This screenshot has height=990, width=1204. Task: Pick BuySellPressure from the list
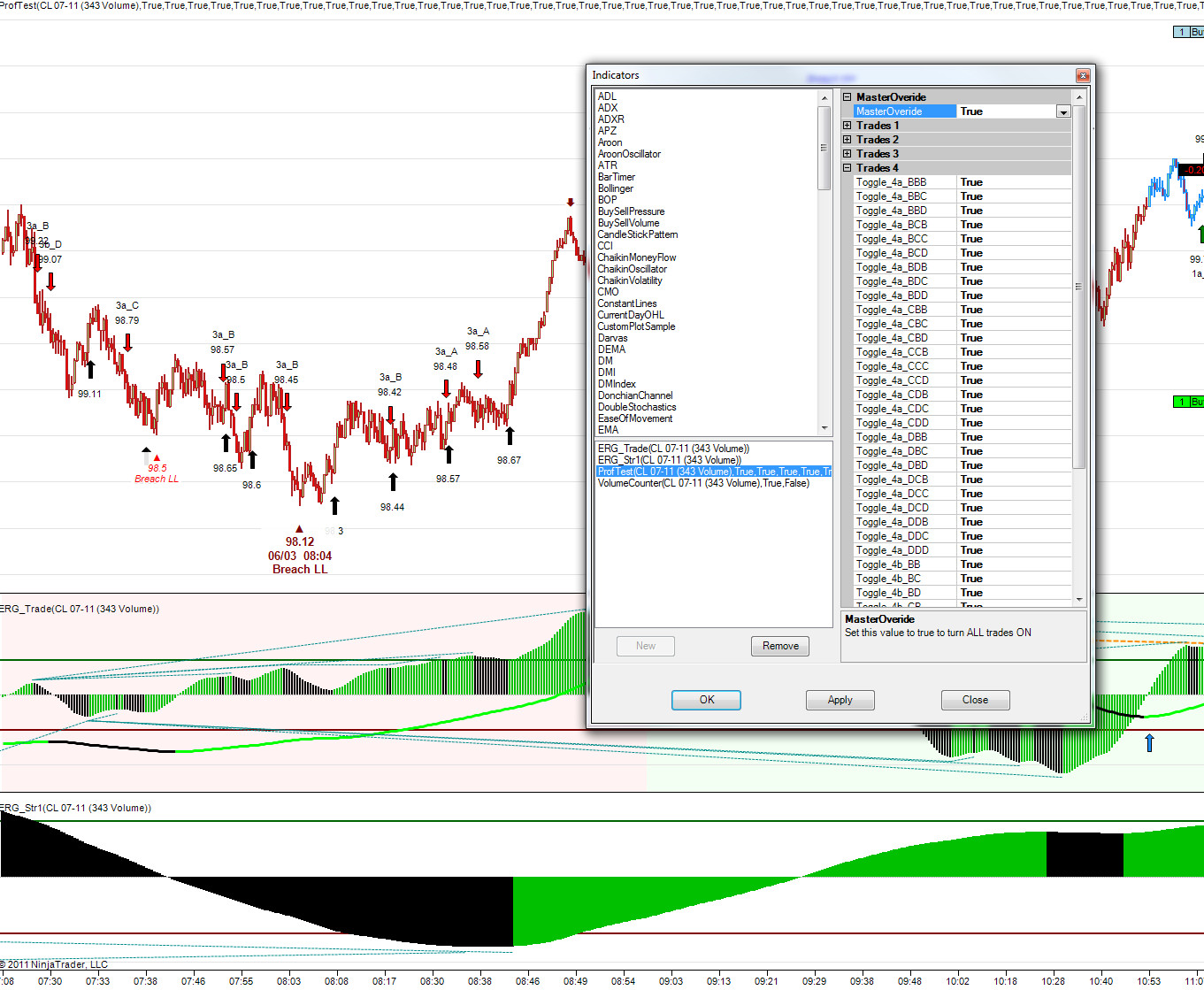point(631,211)
